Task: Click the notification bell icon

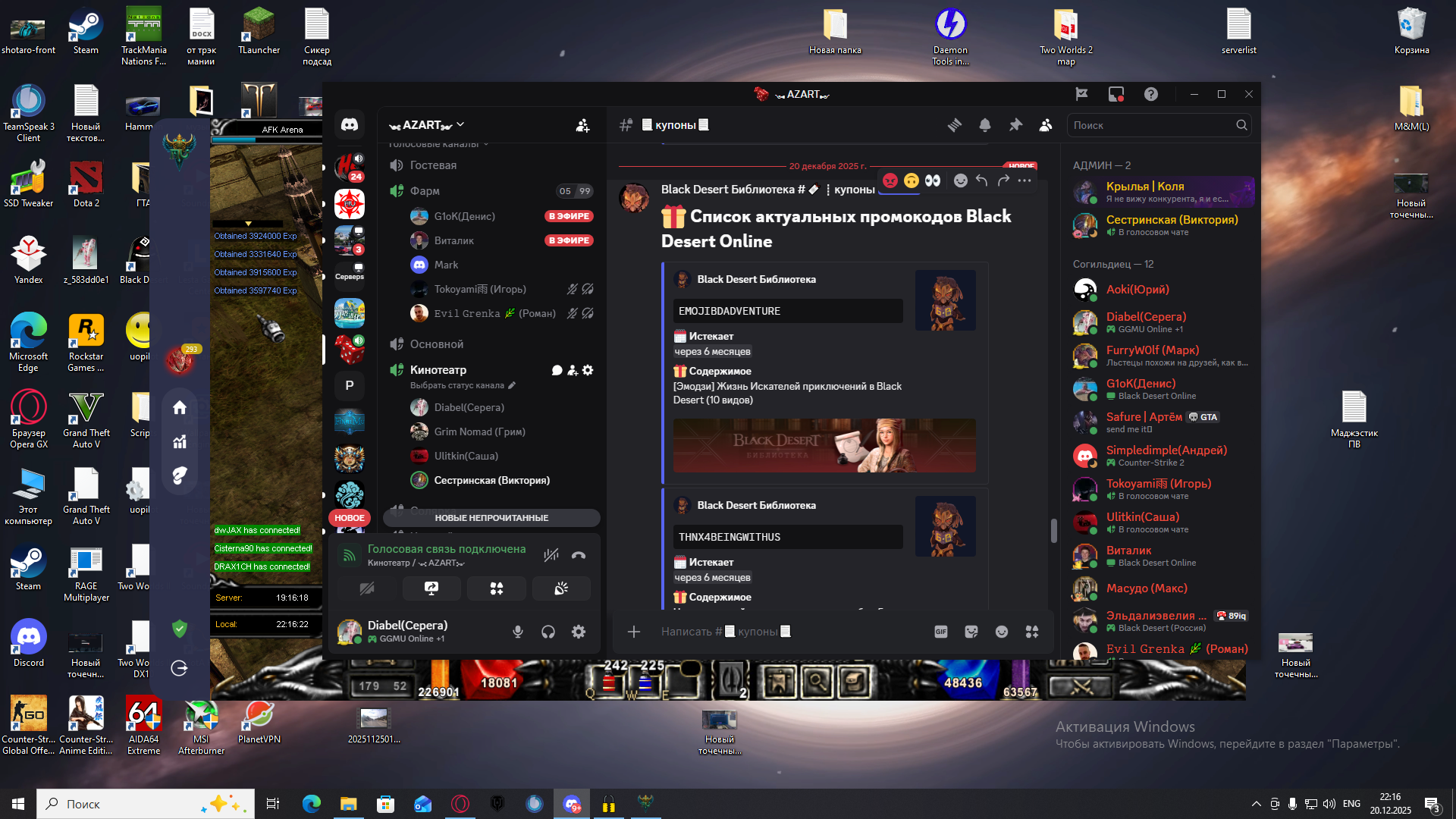Action: [985, 125]
